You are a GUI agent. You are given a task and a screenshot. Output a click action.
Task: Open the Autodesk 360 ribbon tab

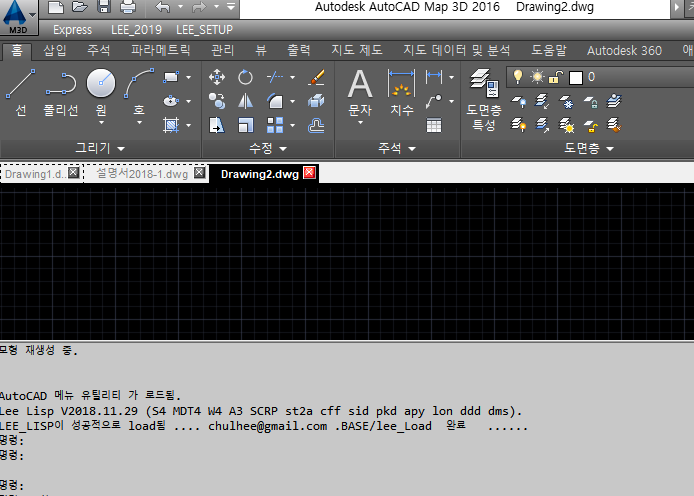[624, 50]
